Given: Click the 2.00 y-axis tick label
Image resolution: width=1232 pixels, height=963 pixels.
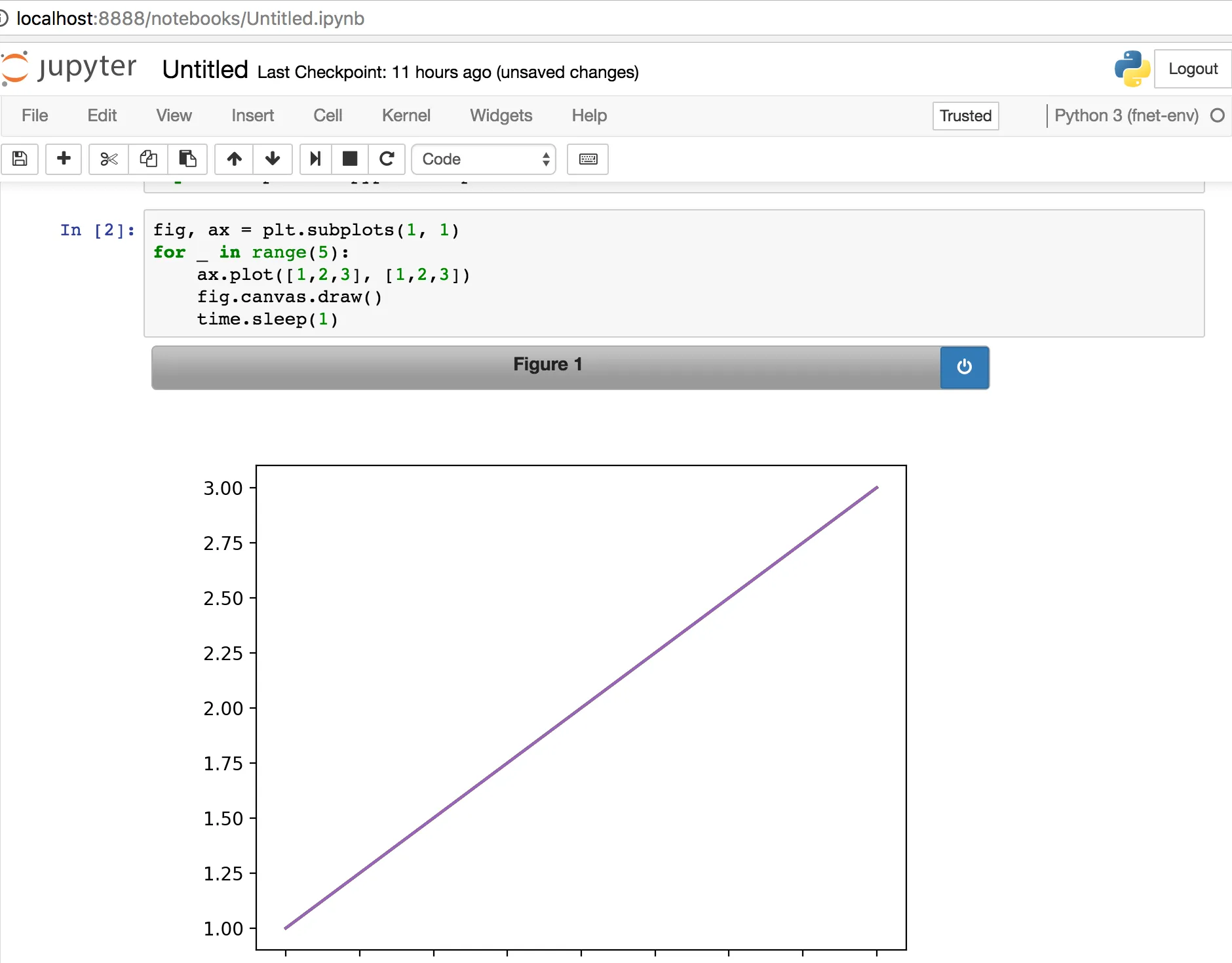Looking at the screenshot, I should (223, 708).
